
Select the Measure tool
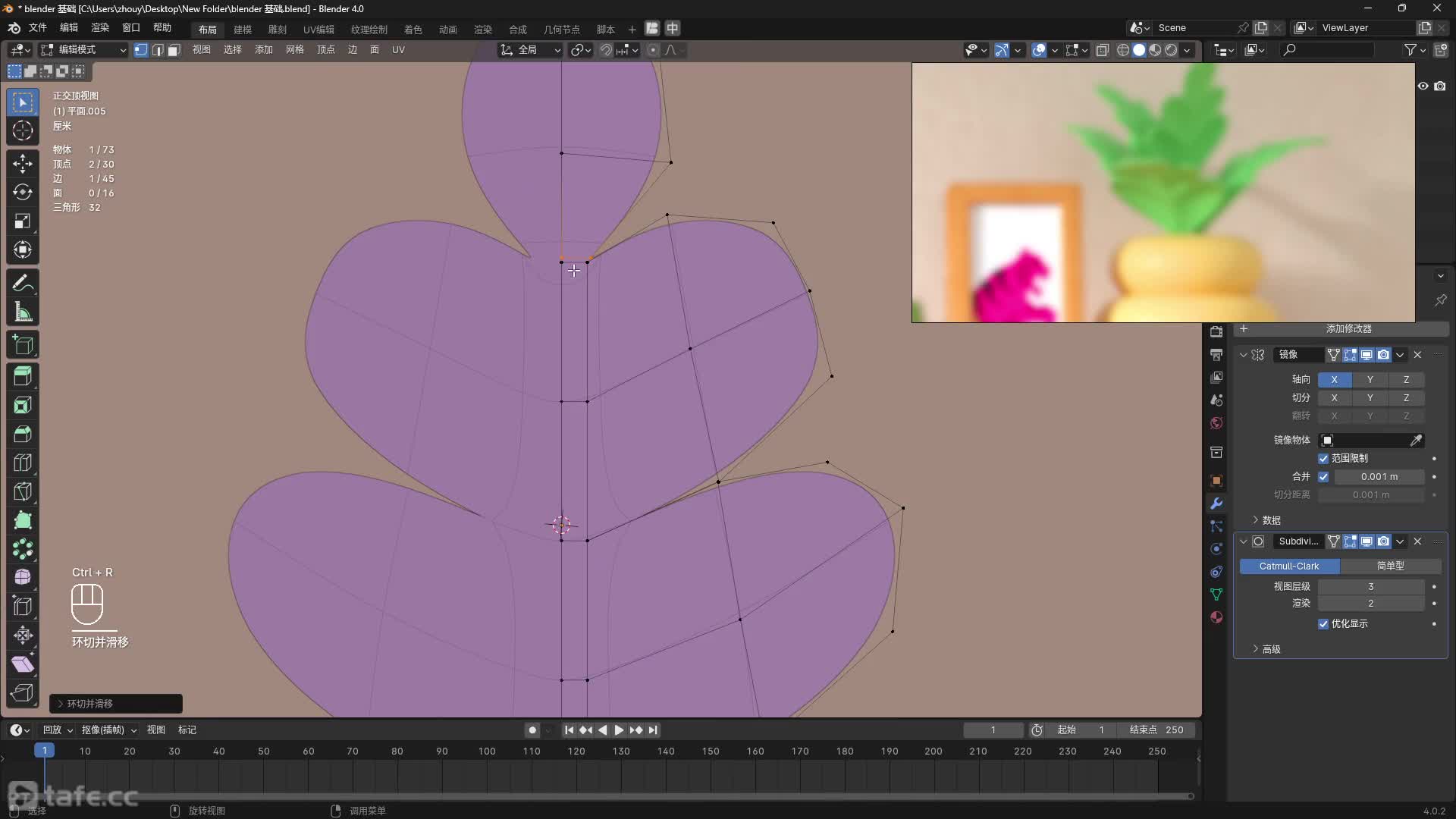pyautogui.click(x=23, y=312)
